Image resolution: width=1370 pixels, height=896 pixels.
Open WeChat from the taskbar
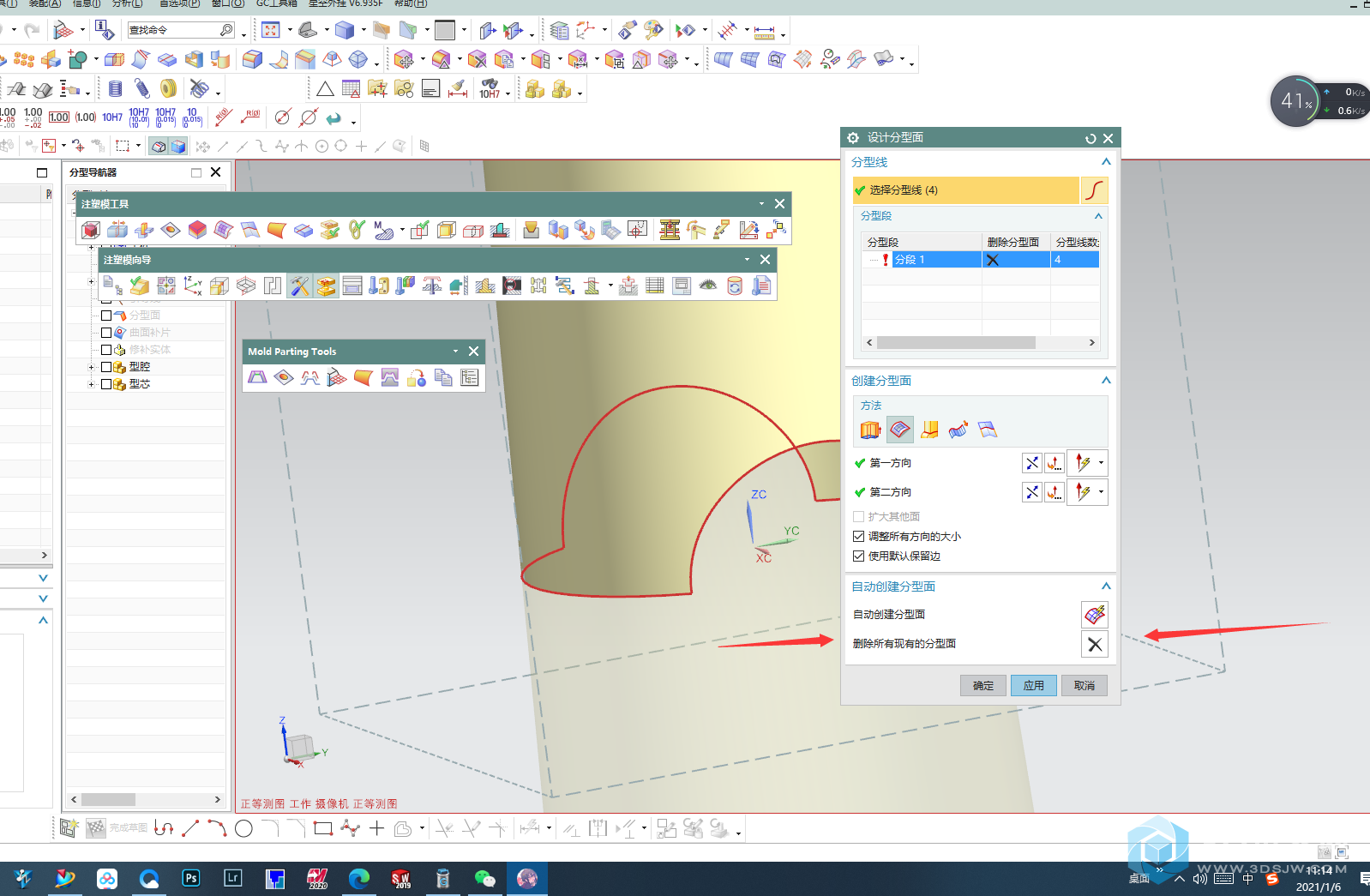click(x=485, y=879)
